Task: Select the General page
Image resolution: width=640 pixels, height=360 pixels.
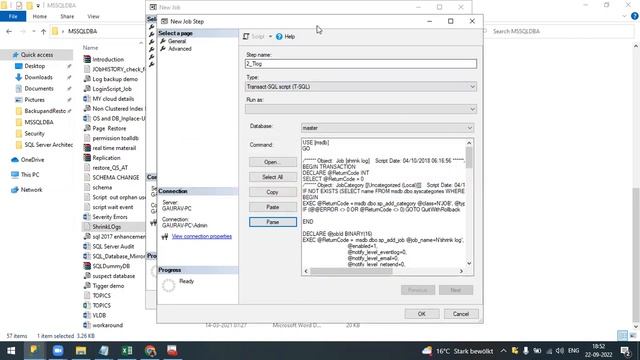Action: pos(177,41)
